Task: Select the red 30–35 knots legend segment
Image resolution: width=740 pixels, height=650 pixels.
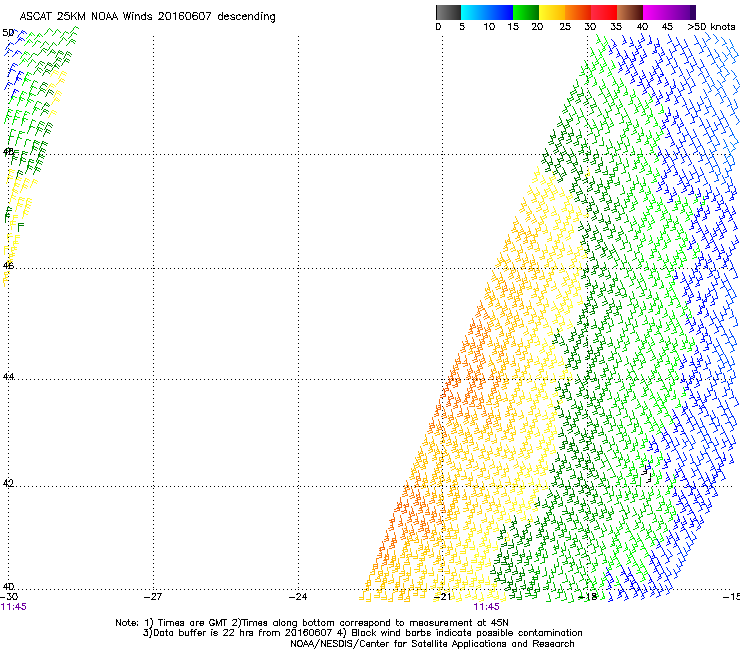Action: (604, 12)
